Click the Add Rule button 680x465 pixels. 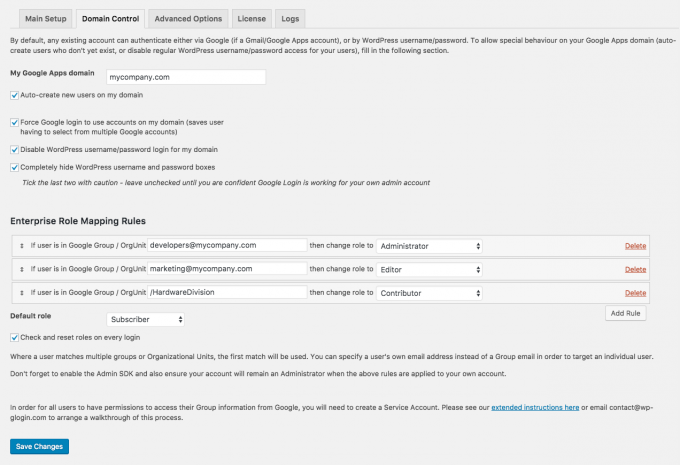(625, 313)
